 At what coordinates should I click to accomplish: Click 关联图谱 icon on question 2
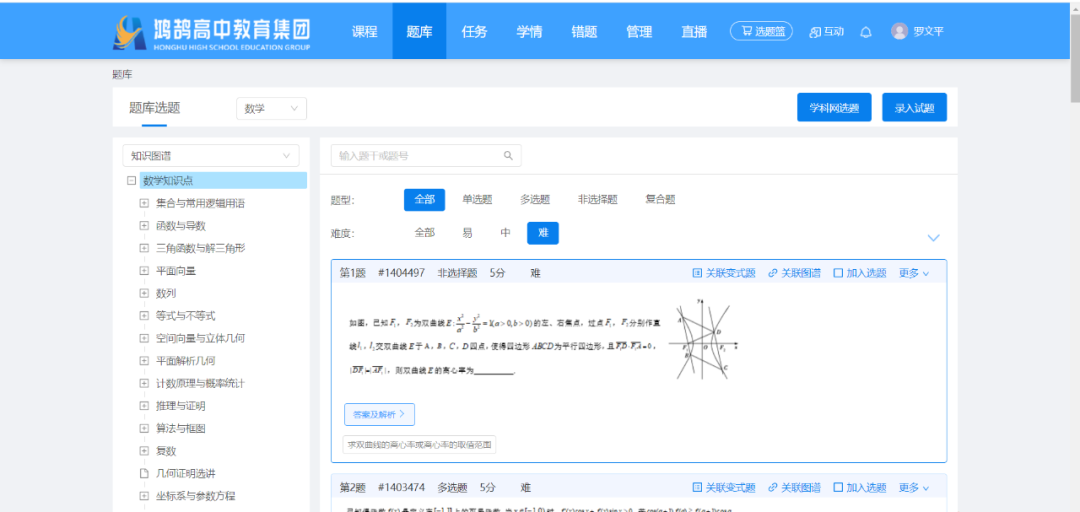click(x=773, y=488)
